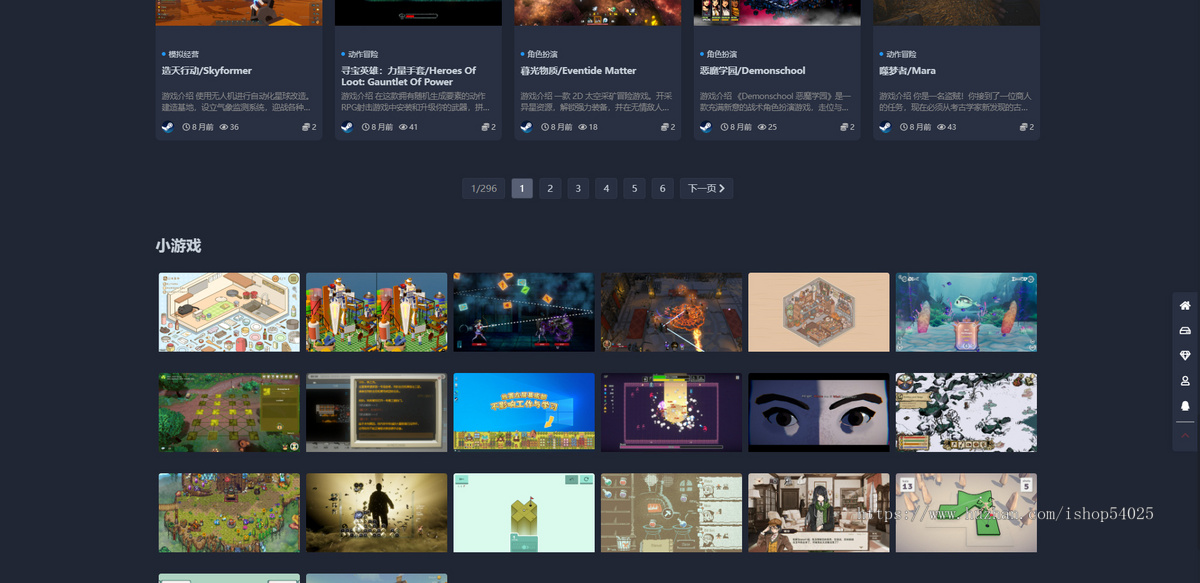Click the 模拟经营 tag on the Skyformer card
This screenshot has width=1200, height=583.
[183, 54]
